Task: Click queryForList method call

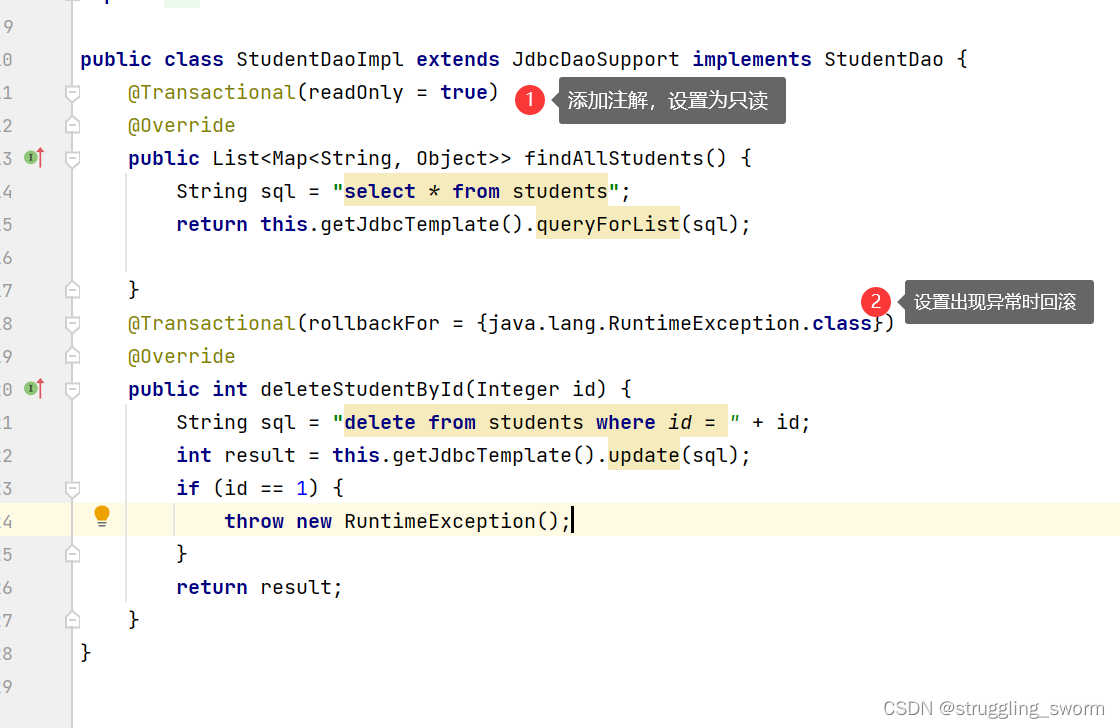Action: coord(608,224)
